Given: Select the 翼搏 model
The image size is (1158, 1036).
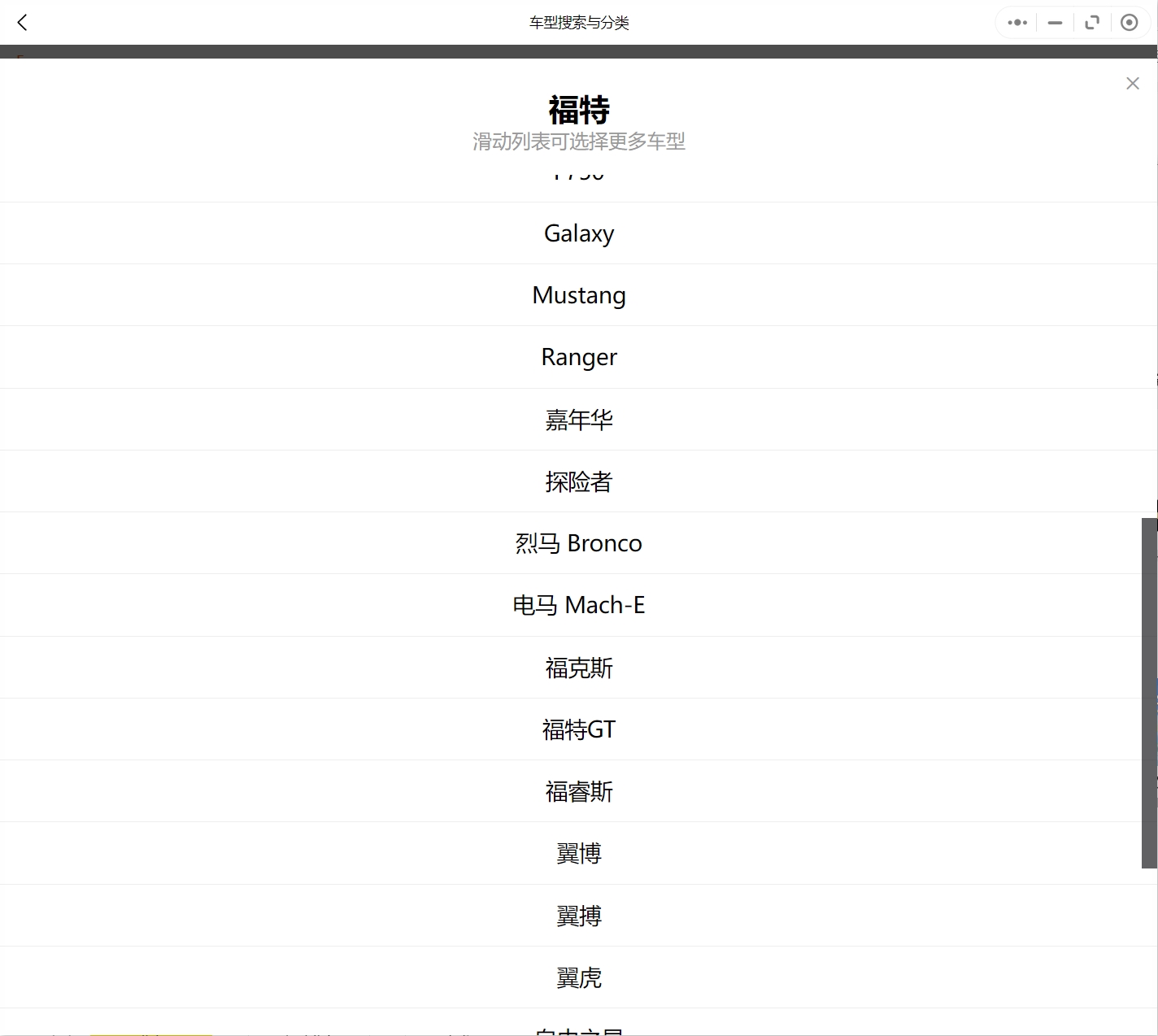Looking at the screenshot, I should [579, 916].
